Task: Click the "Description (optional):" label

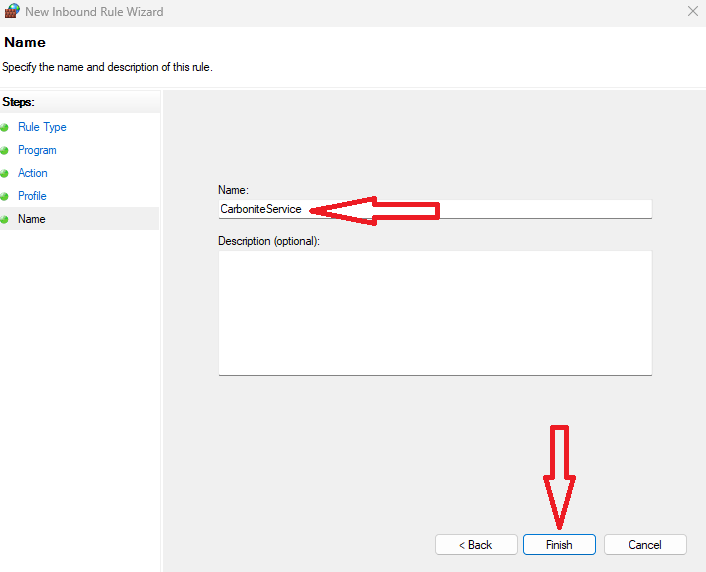Action: point(268,241)
